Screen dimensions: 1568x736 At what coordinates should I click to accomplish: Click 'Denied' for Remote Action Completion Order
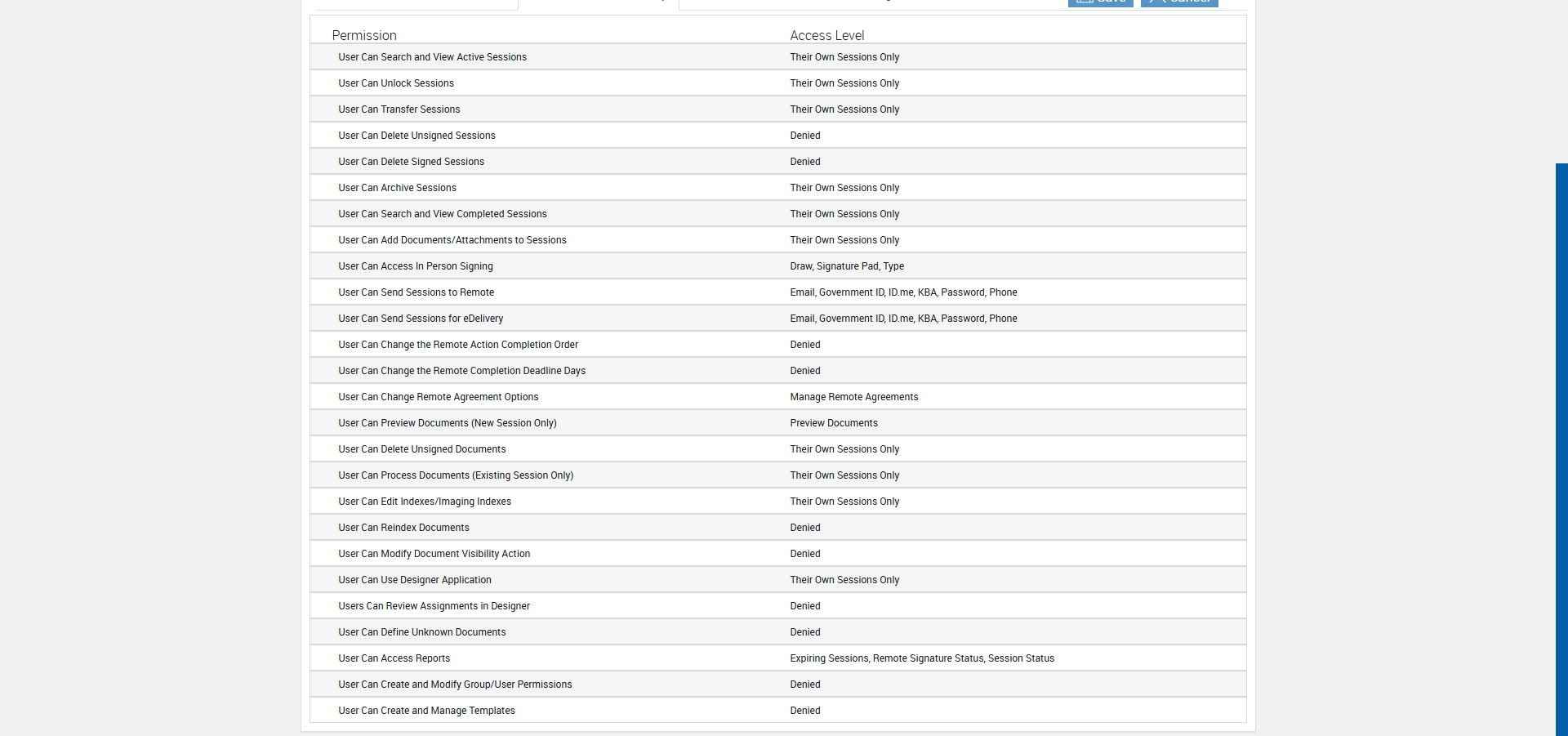point(805,345)
